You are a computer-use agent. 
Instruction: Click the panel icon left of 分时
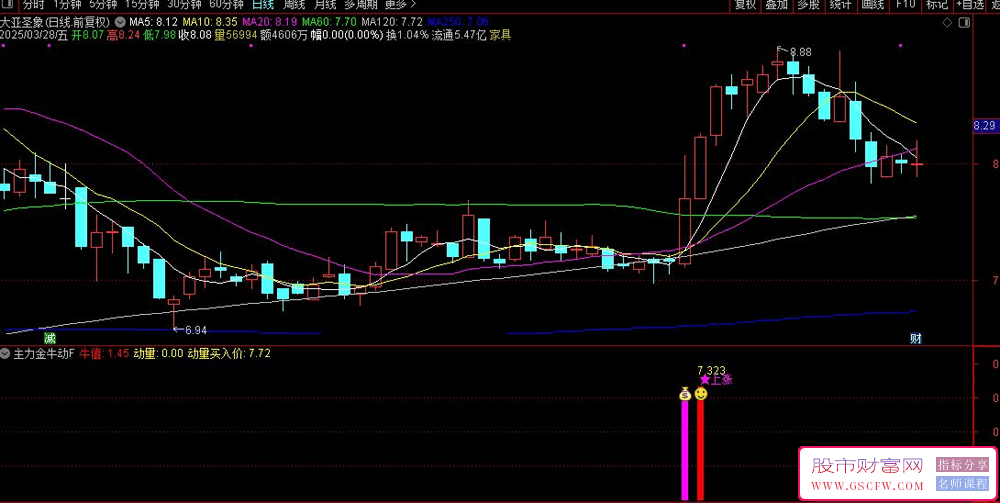[7, 4]
